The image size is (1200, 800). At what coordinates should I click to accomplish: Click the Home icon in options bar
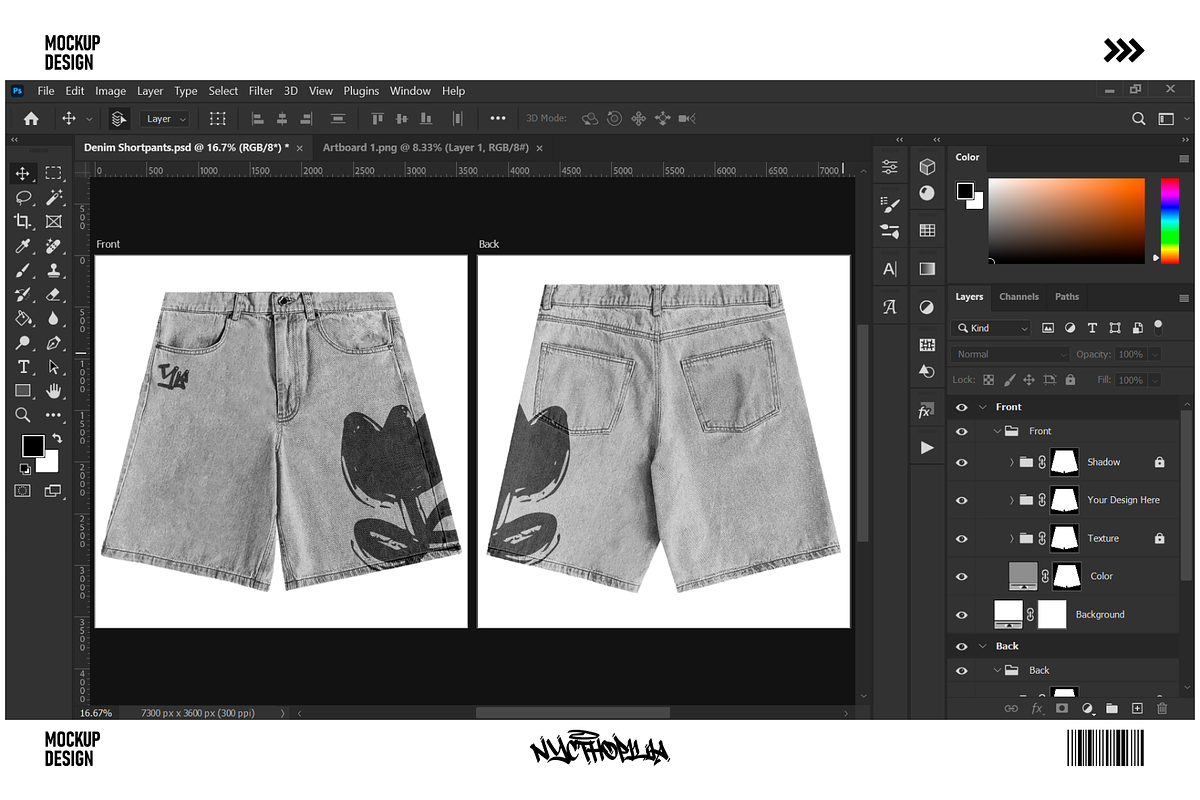(31, 118)
